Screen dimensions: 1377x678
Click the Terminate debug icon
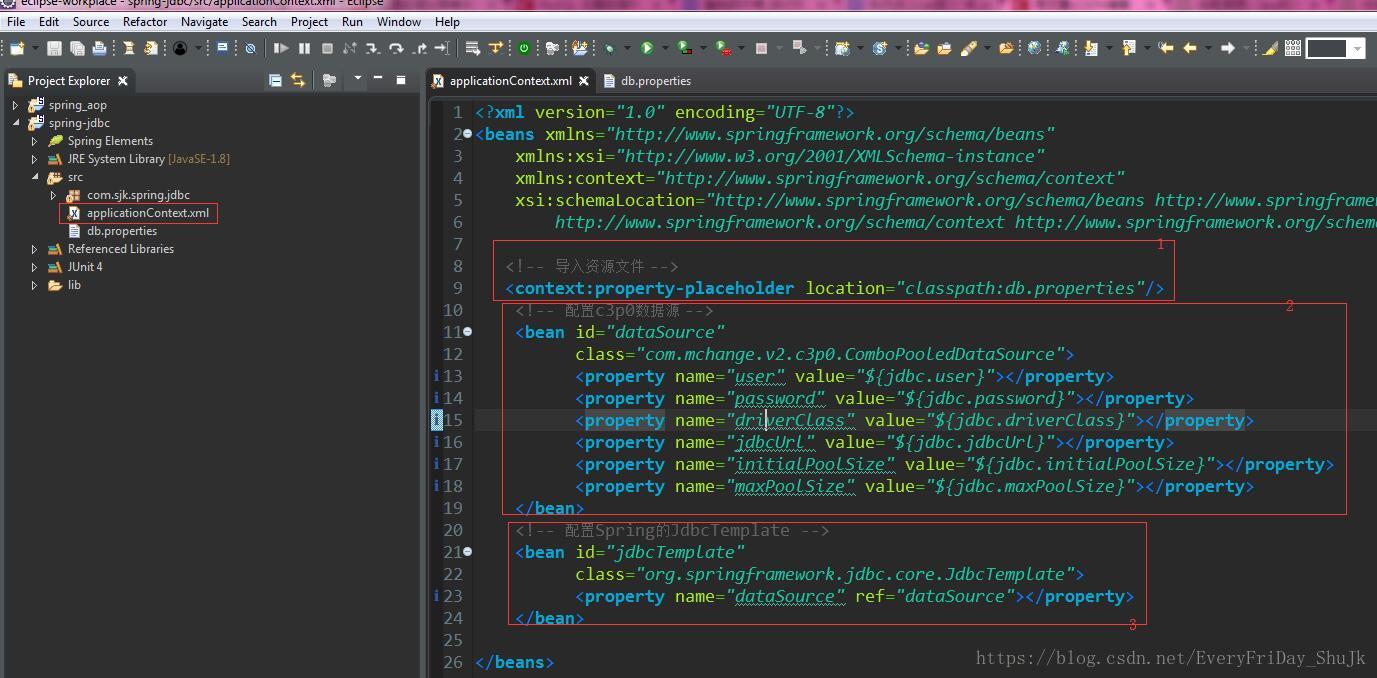tap(327, 48)
